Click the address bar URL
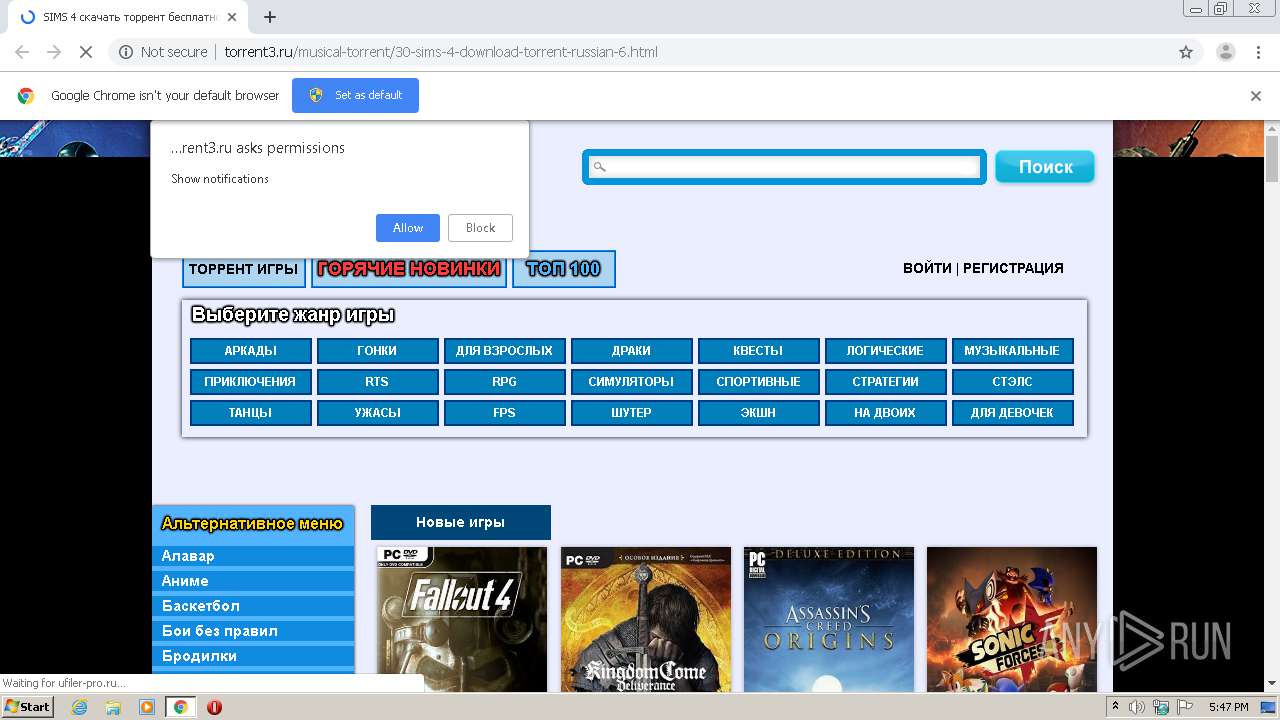Screen dimensions: 1280x720 click(441, 52)
